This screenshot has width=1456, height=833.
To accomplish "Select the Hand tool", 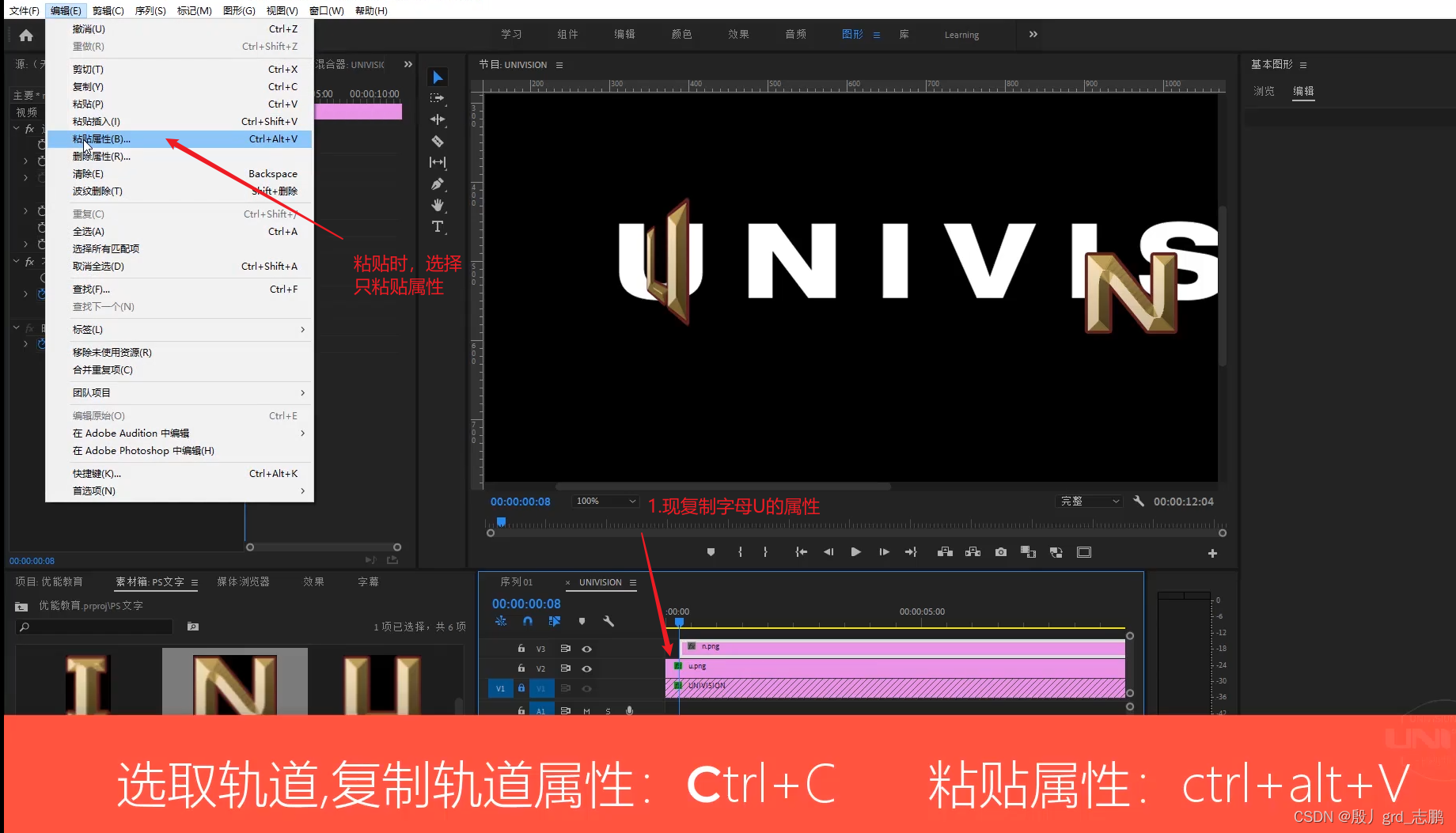I will (438, 205).
